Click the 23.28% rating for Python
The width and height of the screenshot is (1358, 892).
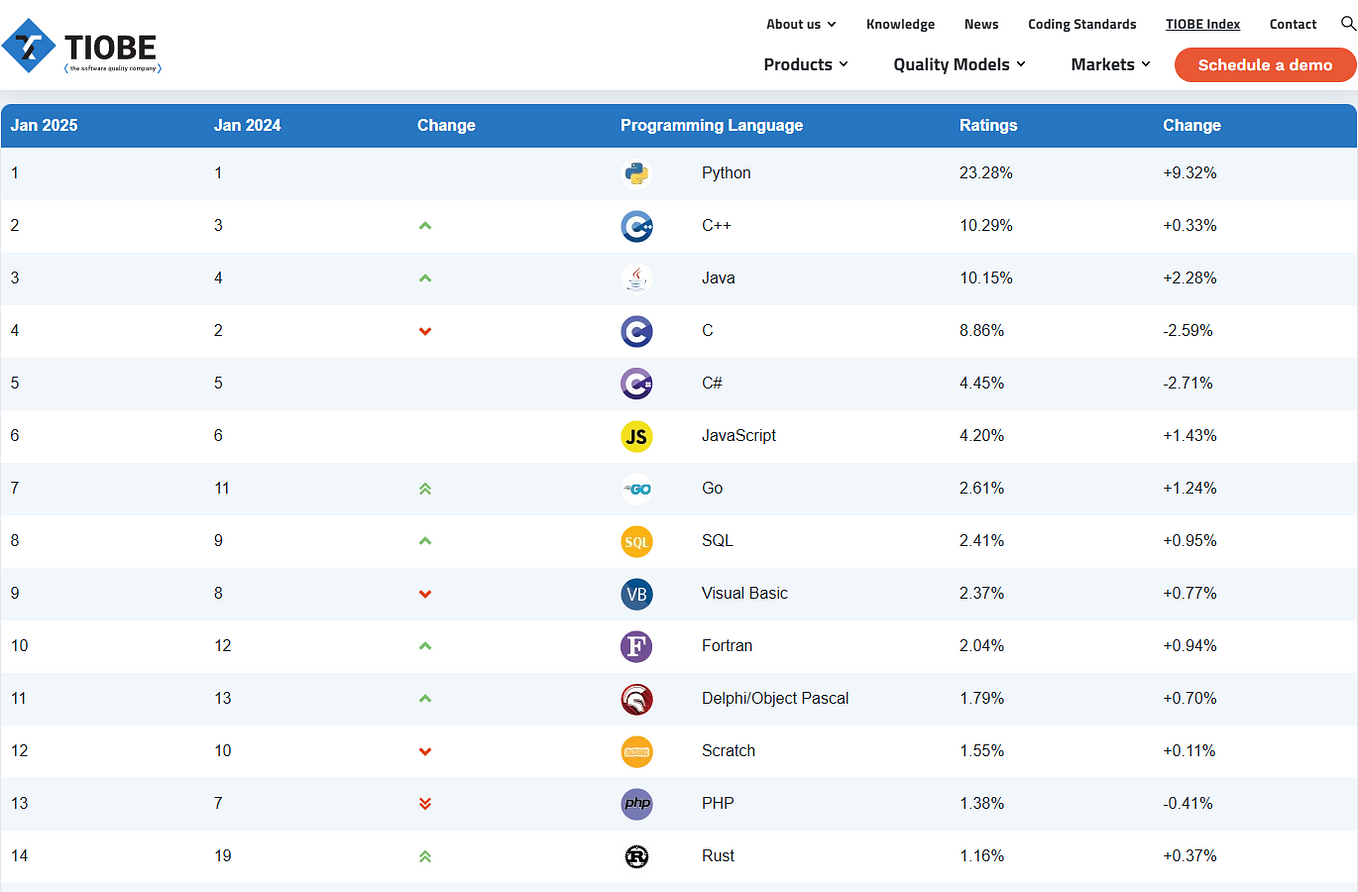(x=986, y=173)
